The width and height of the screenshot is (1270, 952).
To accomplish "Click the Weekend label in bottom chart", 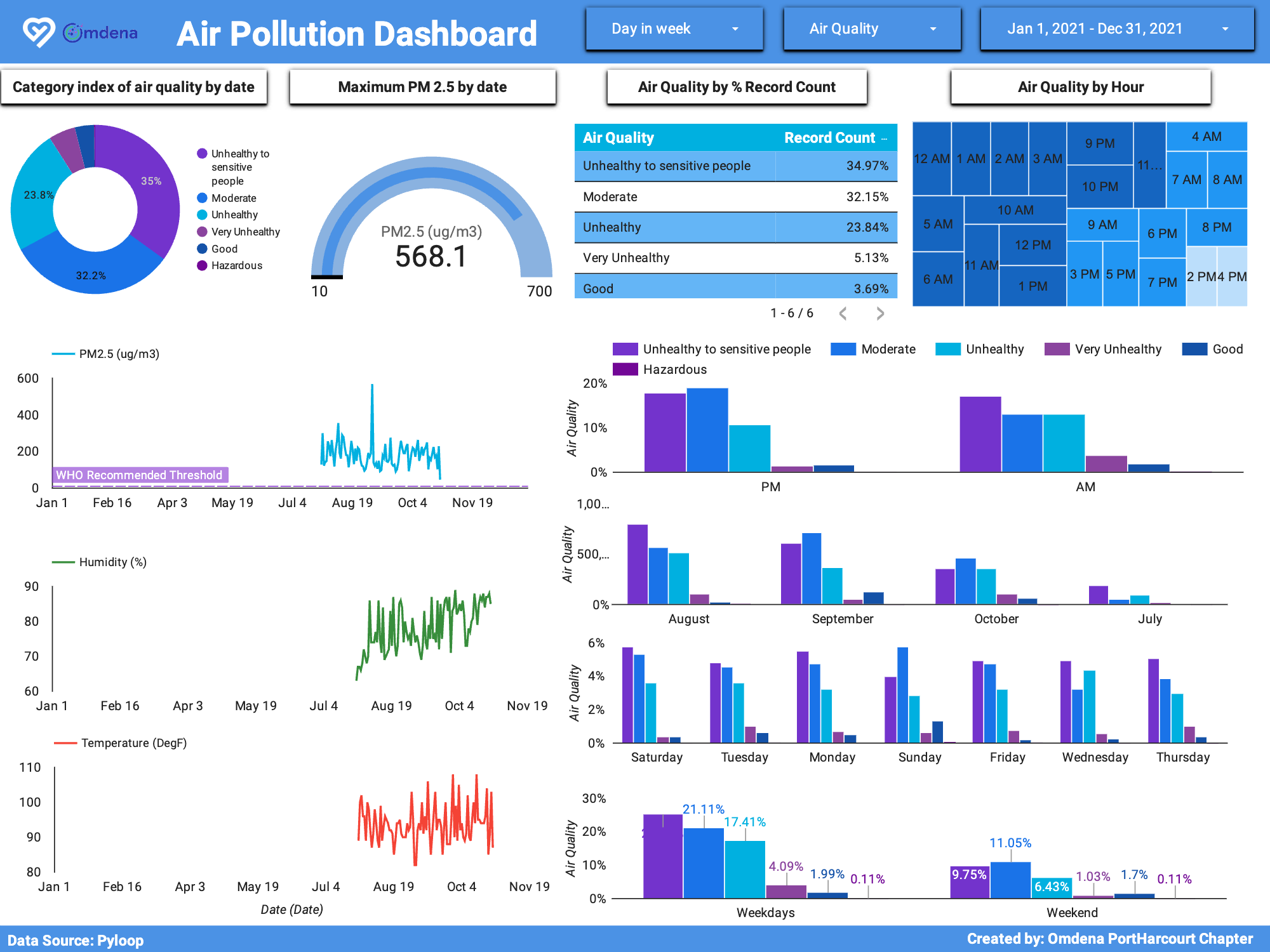I will 1072,913.
